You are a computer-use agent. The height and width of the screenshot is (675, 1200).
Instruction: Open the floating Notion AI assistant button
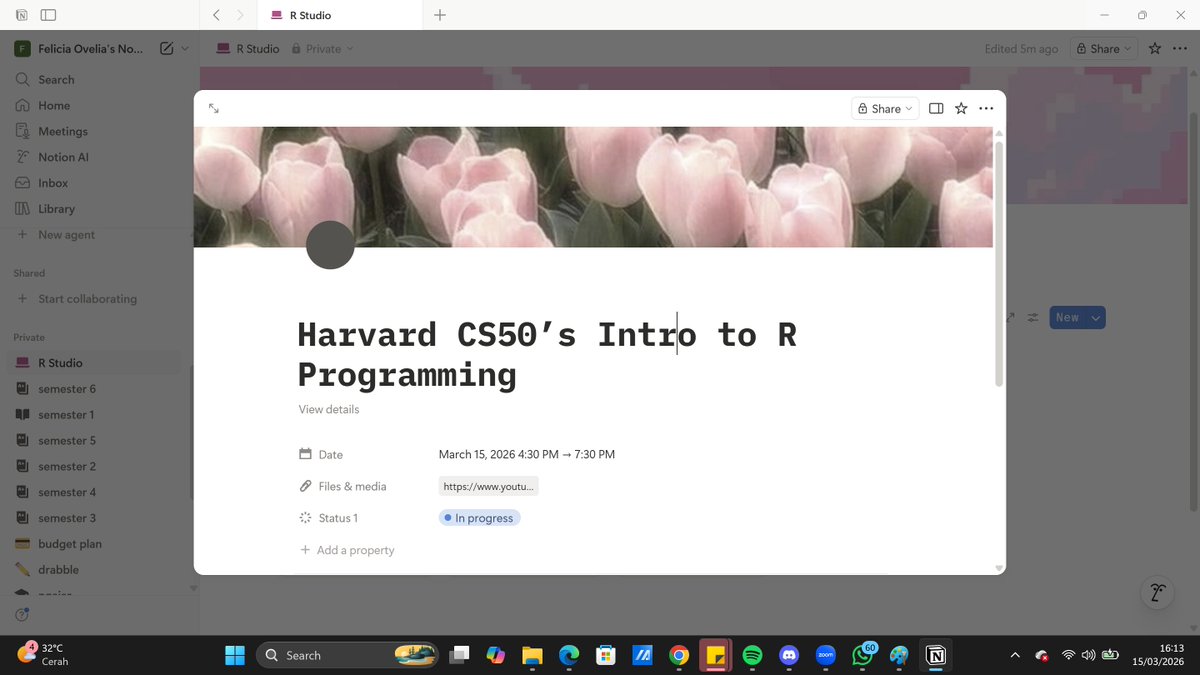click(1157, 592)
